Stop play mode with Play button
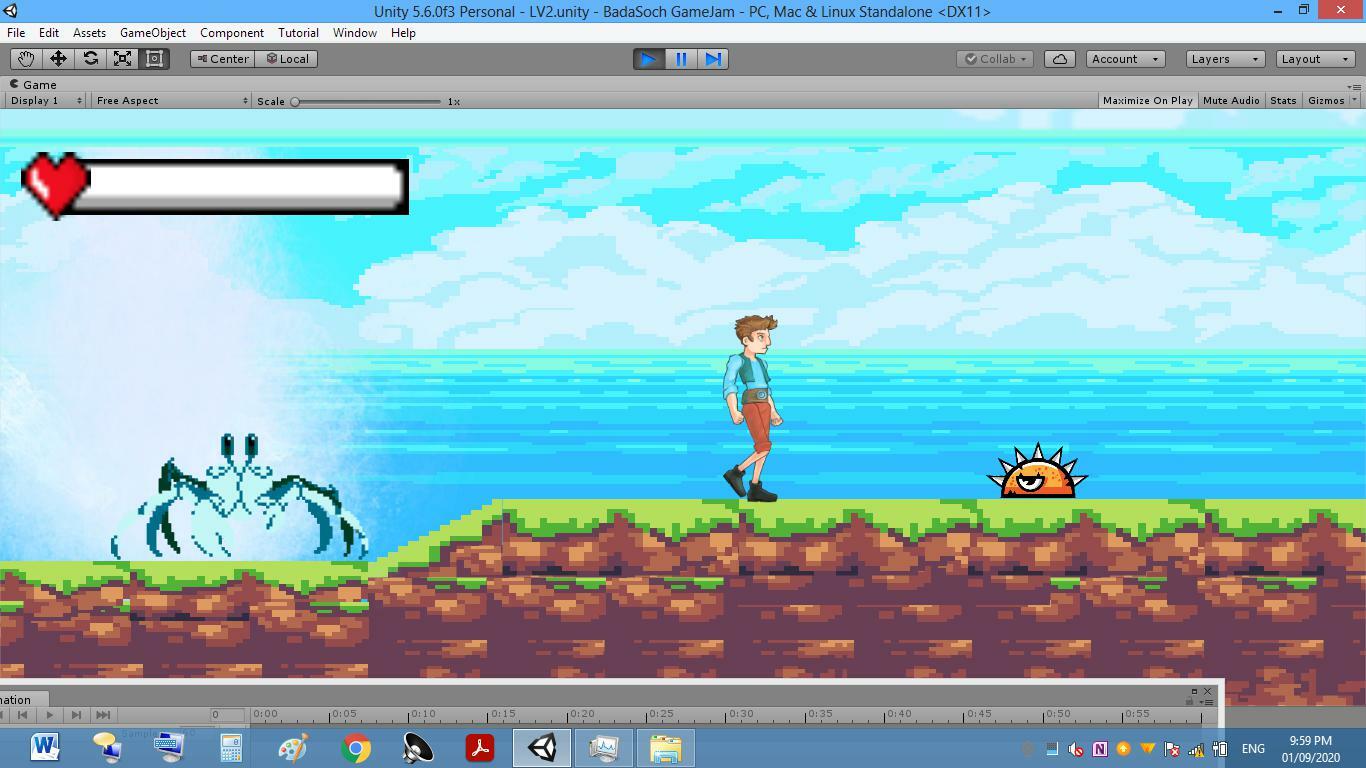 (x=648, y=59)
